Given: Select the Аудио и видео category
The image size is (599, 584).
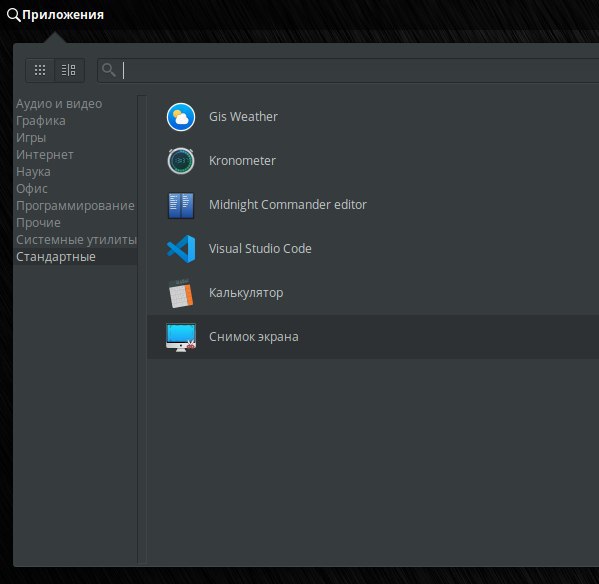Looking at the screenshot, I should (59, 104).
